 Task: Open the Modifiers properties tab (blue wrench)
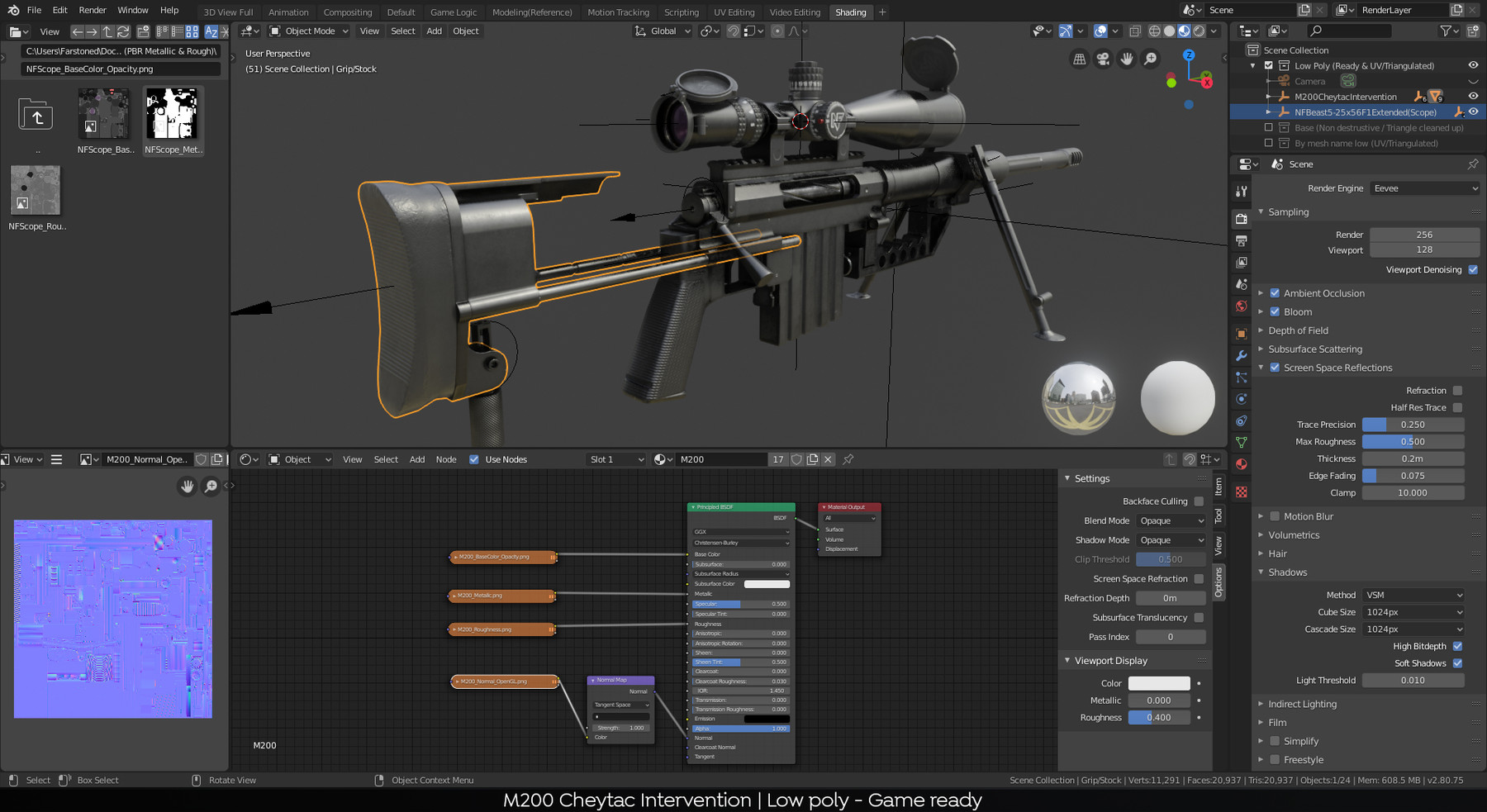click(x=1241, y=355)
